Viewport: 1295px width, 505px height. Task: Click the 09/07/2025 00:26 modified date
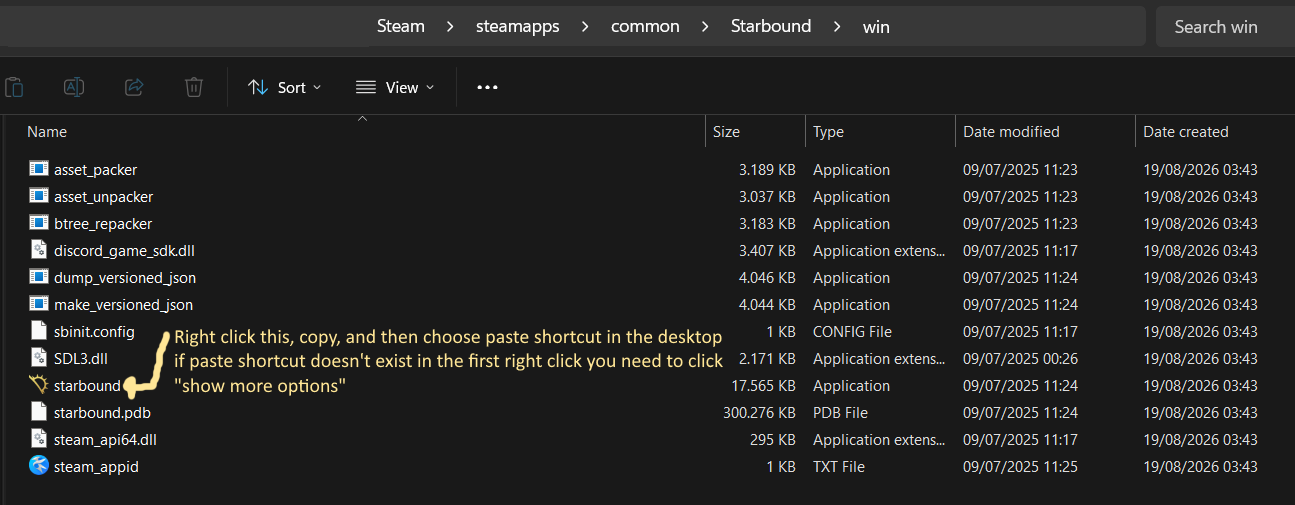[1020, 358]
